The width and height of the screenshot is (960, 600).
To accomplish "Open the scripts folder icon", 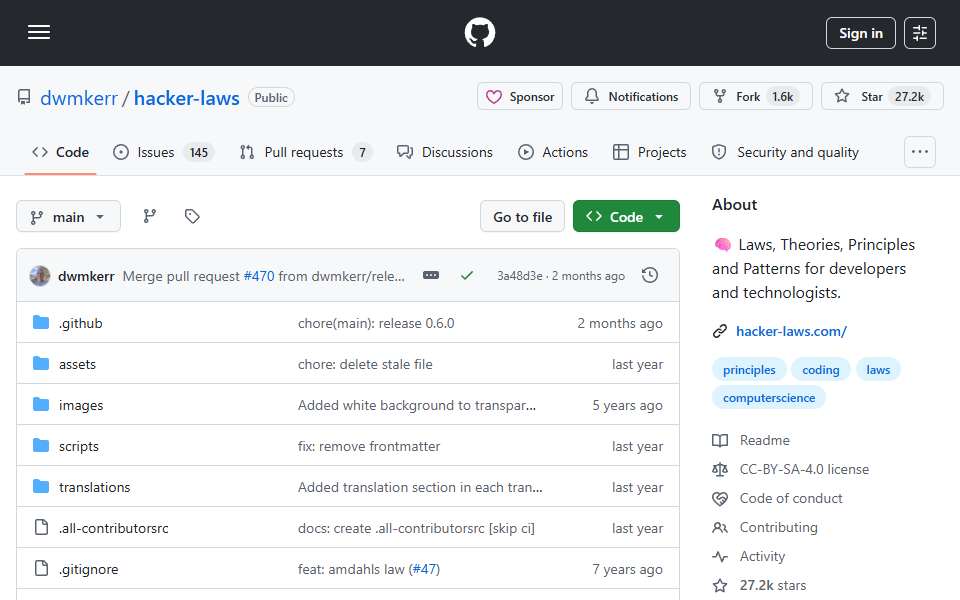I will pyautogui.click(x=41, y=445).
